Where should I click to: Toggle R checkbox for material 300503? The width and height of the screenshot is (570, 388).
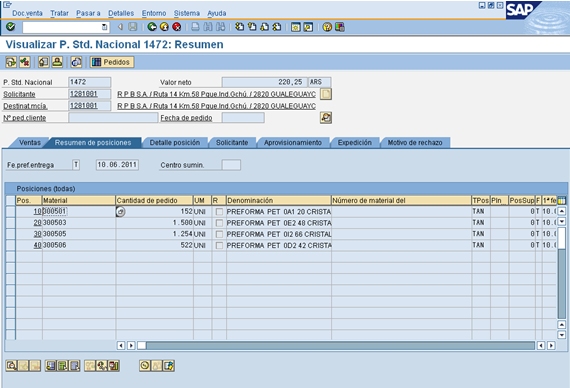(219, 223)
